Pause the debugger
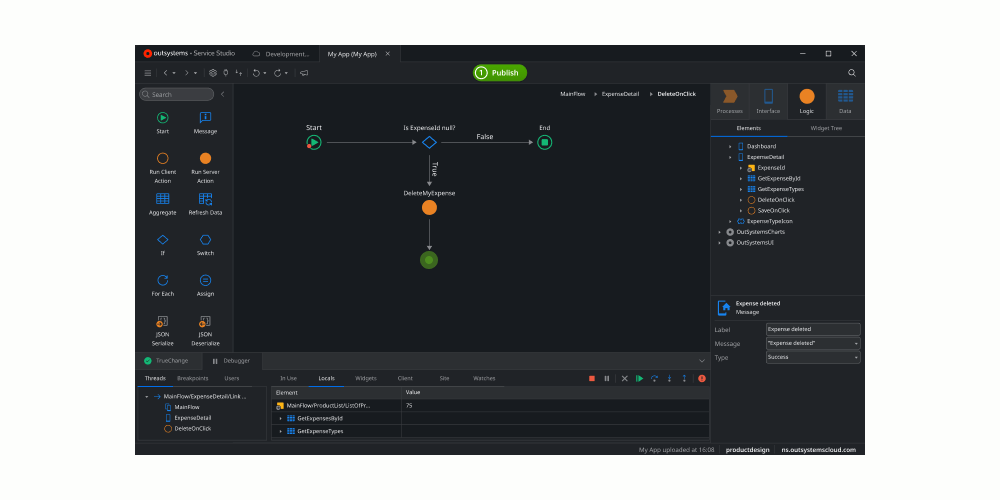This screenshot has height=500, width=1000. pyautogui.click(x=607, y=379)
